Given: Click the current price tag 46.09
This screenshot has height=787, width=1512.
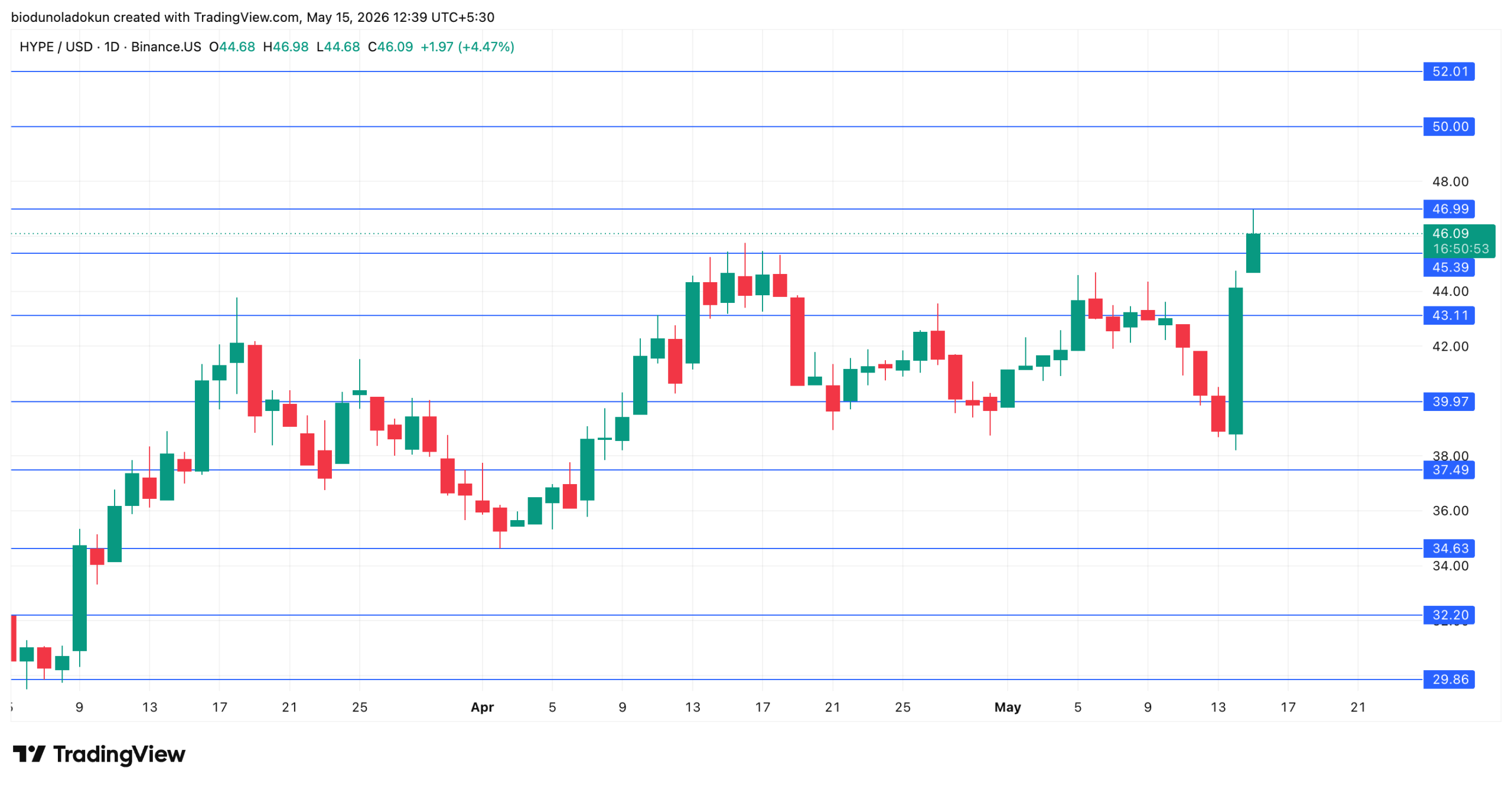Looking at the screenshot, I should point(1450,233).
